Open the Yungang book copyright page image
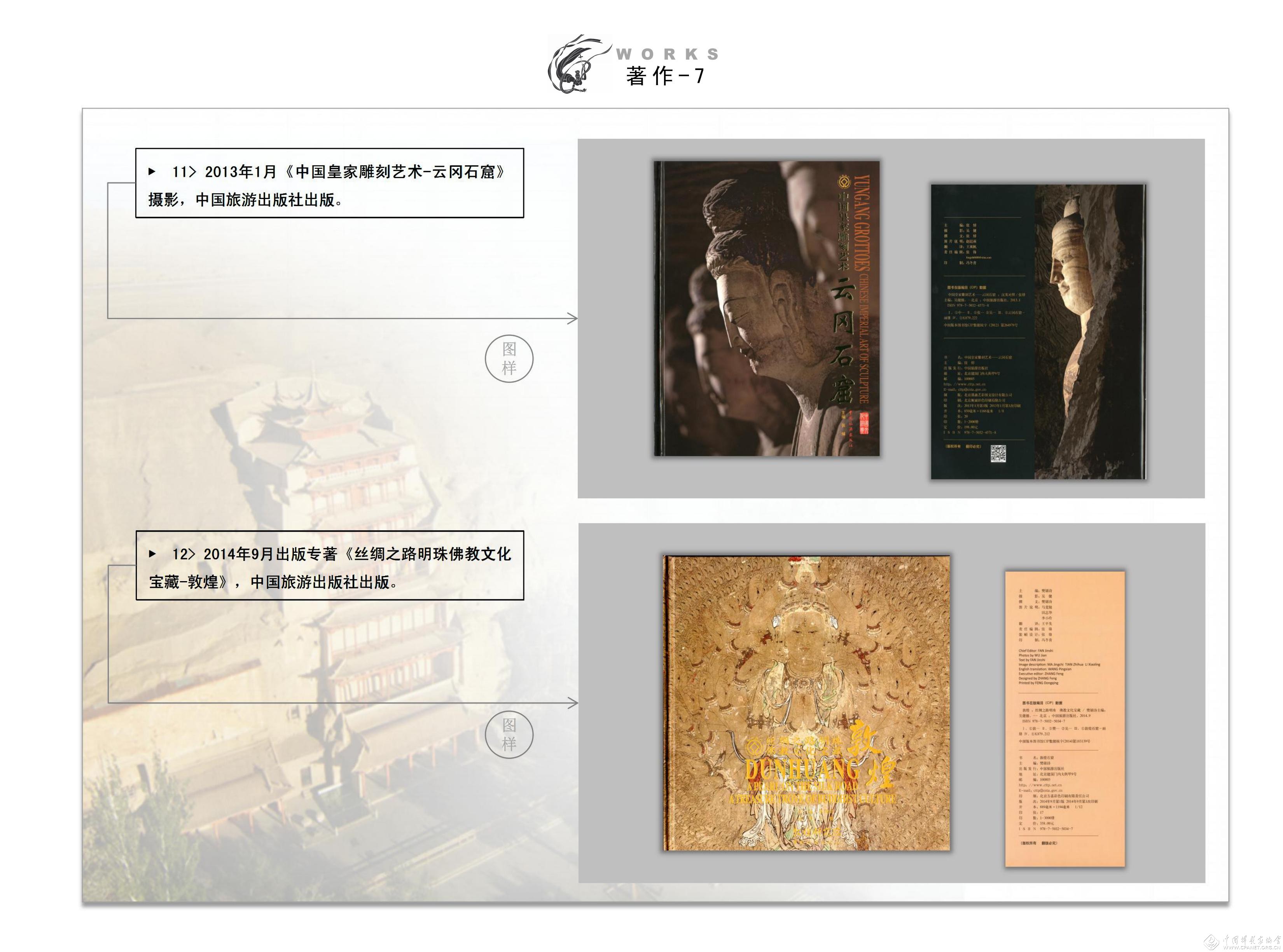Image resolution: width=1283 pixels, height=952 pixels. point(1038,332)
